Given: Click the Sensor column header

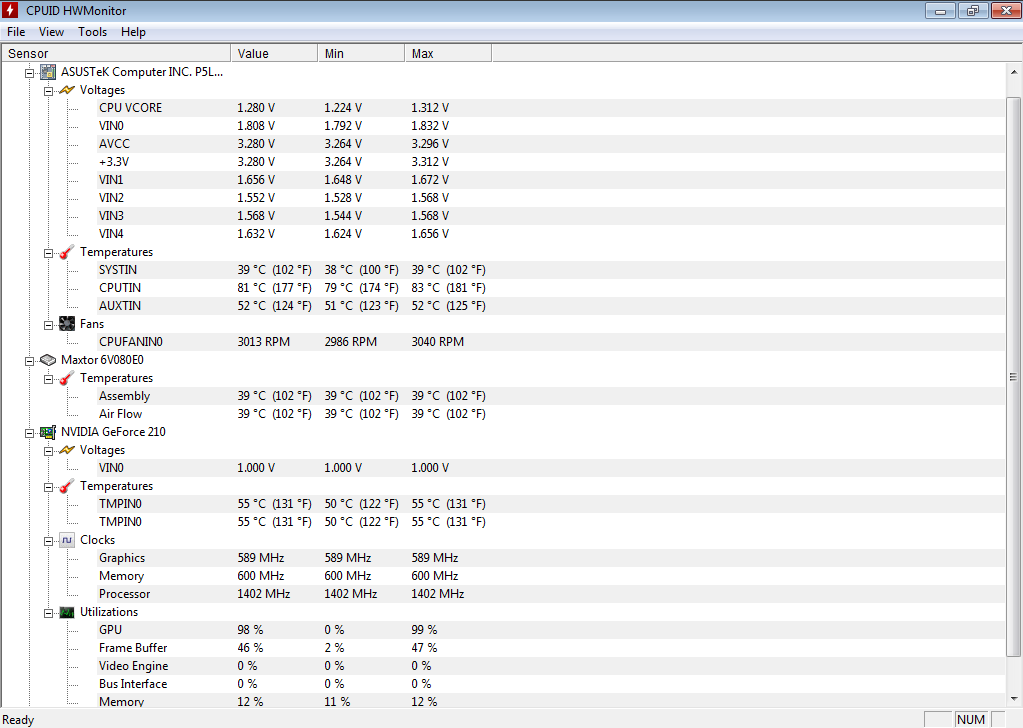Looking at the screenshot, I should (x=116, y=53).
